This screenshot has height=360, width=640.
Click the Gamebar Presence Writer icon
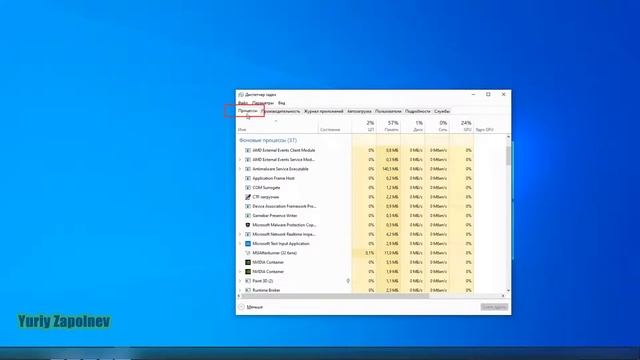pos(248,216)
